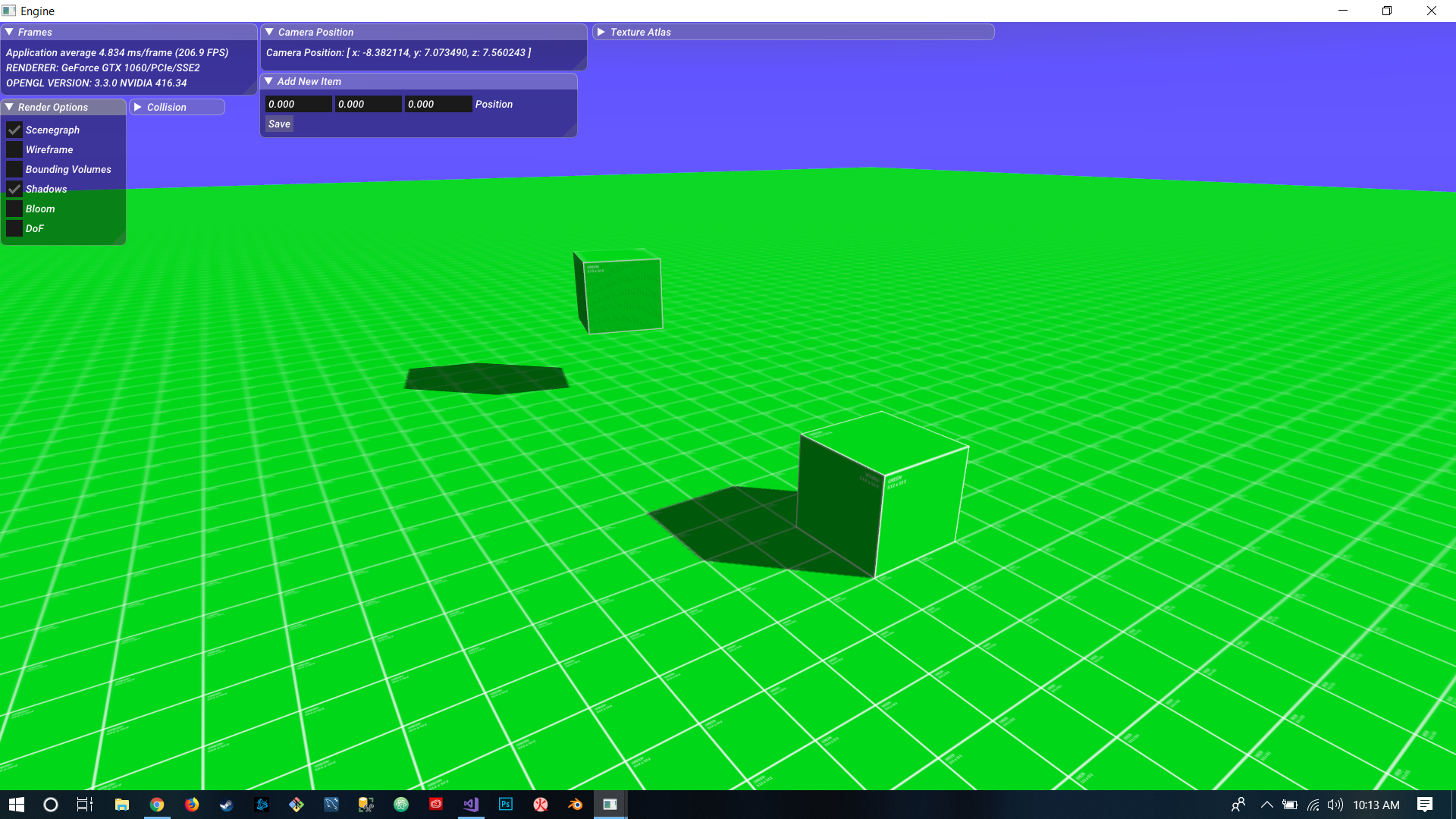Viewport: 1456px width, 819px height.
Task: Open File Explorer from taskbar
Action: coord(122,805)
